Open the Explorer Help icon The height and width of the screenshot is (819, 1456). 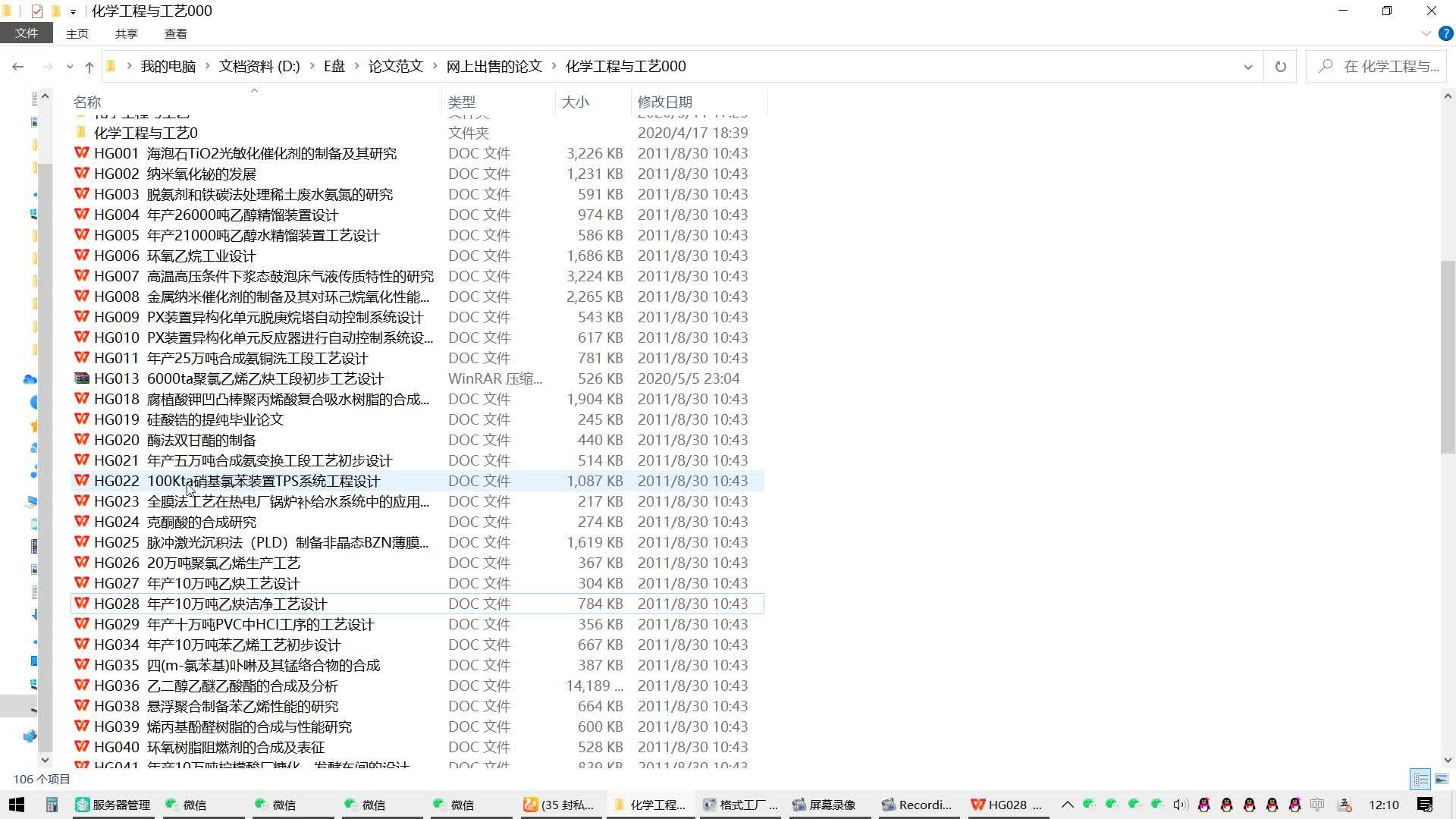coord(1445,34)
